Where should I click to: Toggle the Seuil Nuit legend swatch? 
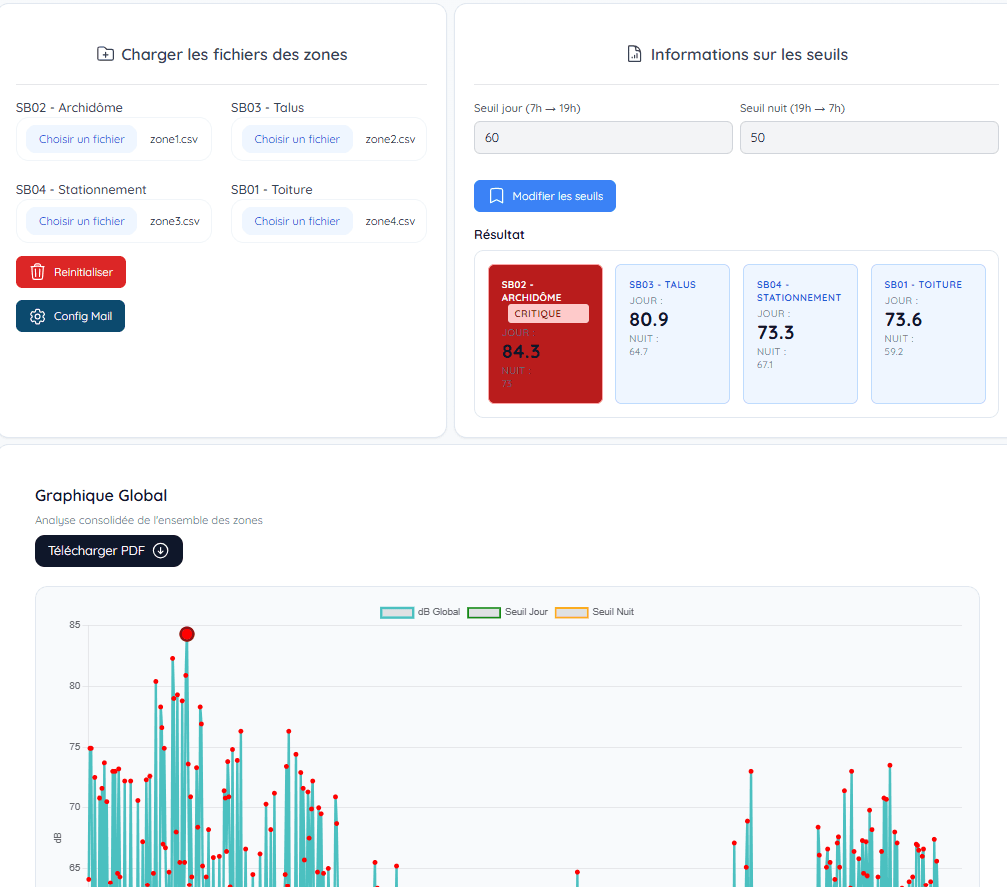pyautogui.click(x=572, y=612)
